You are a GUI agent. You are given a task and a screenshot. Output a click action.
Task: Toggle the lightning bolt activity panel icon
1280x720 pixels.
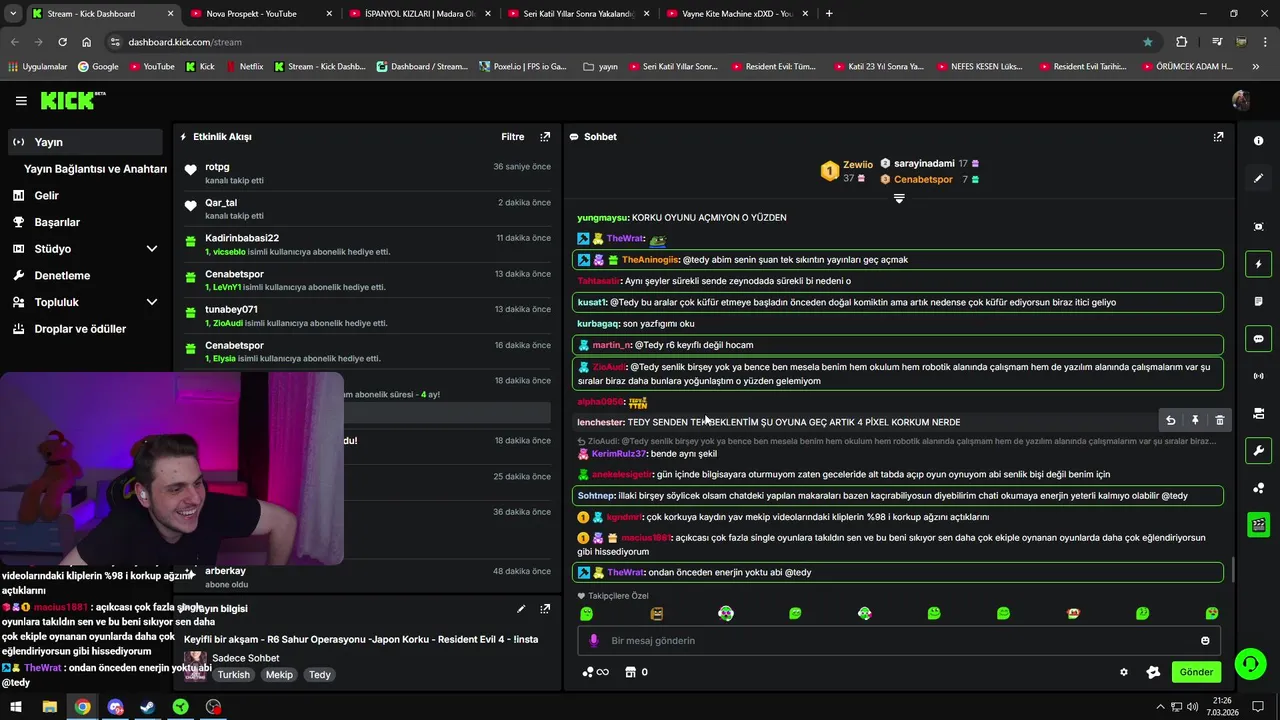tap(1258, 265)
